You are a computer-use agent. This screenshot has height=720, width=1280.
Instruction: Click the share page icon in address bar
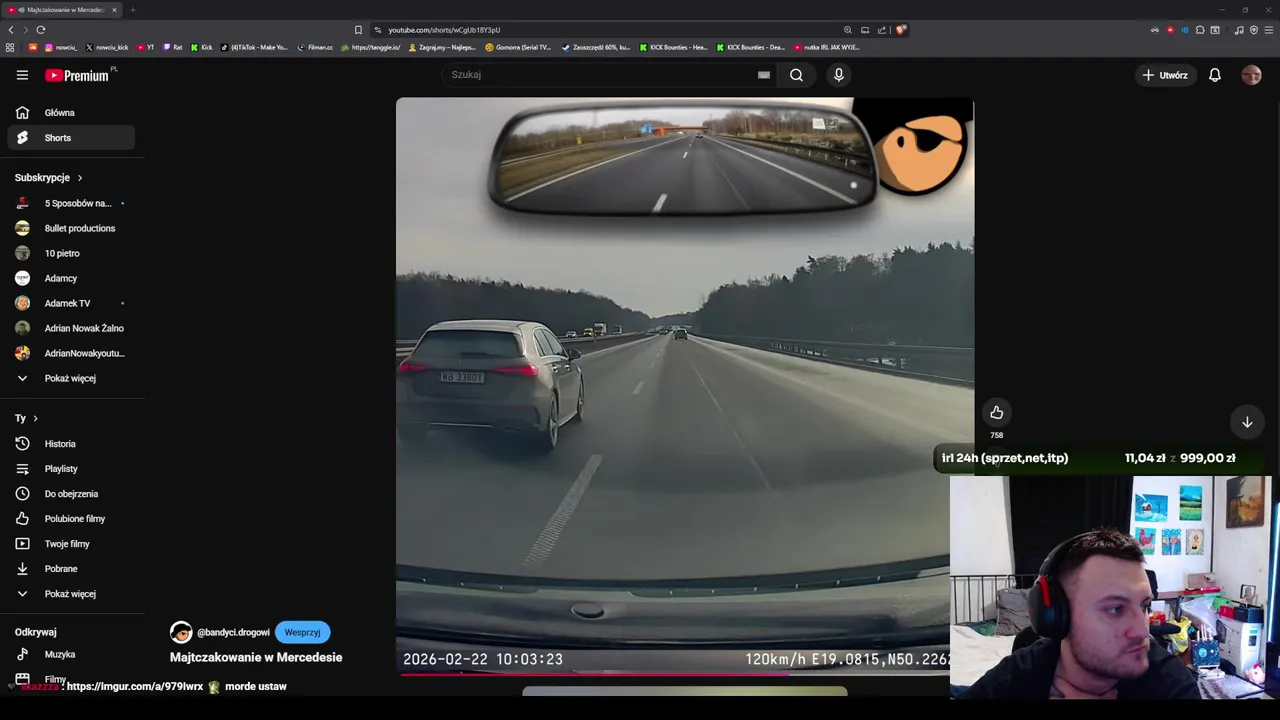pyautogui.click(x=882, y=30)
